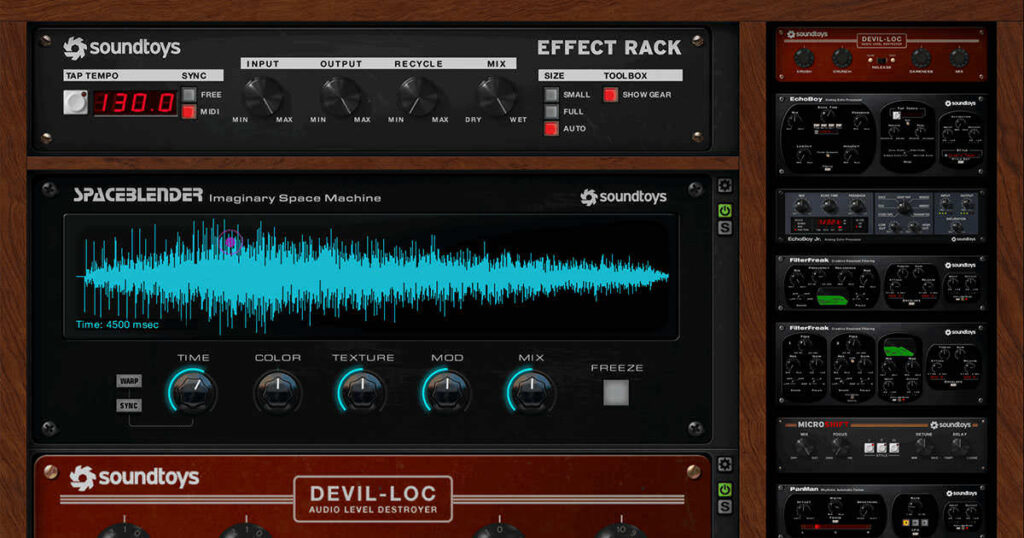
Task: Open SpaceBlender settings gear icon
Action: pos(724,186)
